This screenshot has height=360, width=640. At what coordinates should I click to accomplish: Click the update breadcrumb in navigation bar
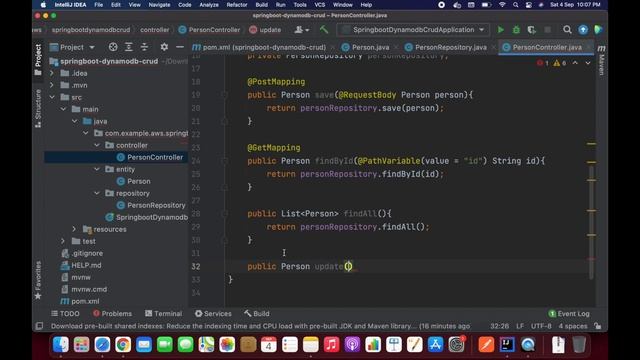(x=265, y=30)
